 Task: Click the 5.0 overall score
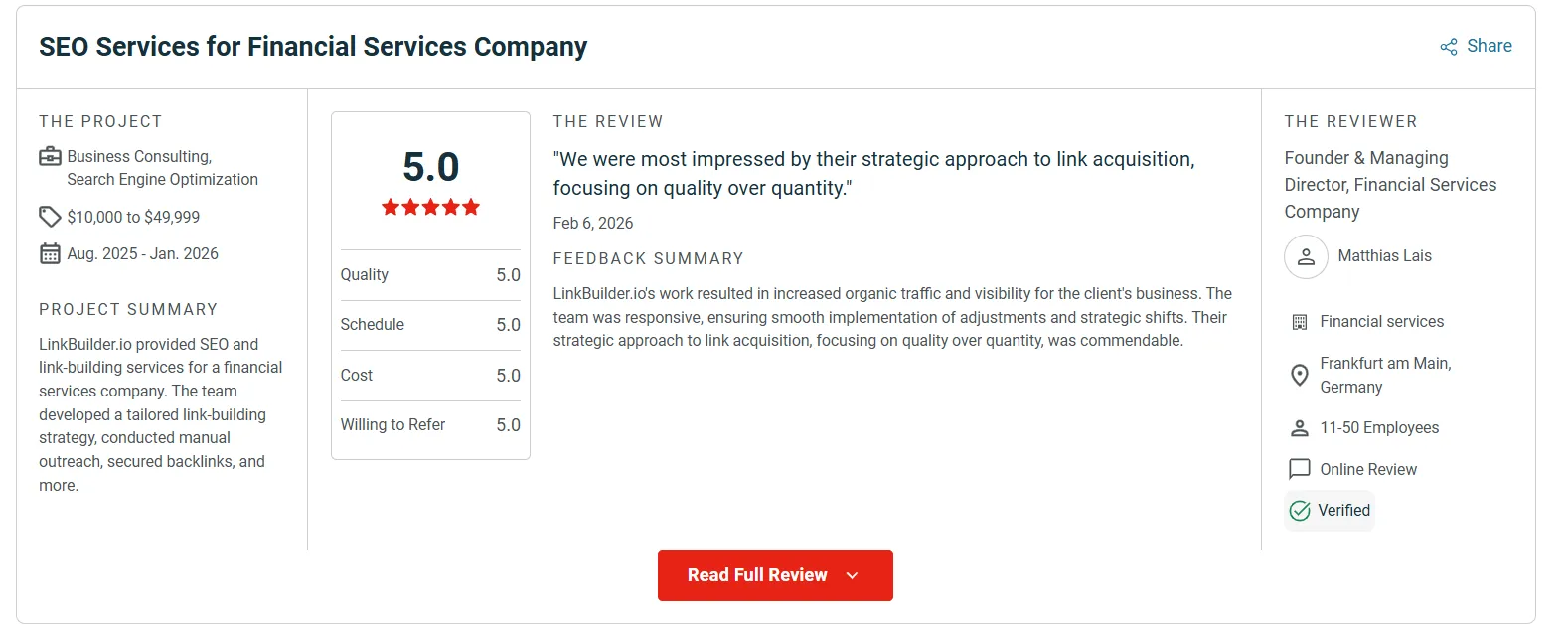click(x=429, y=168)
